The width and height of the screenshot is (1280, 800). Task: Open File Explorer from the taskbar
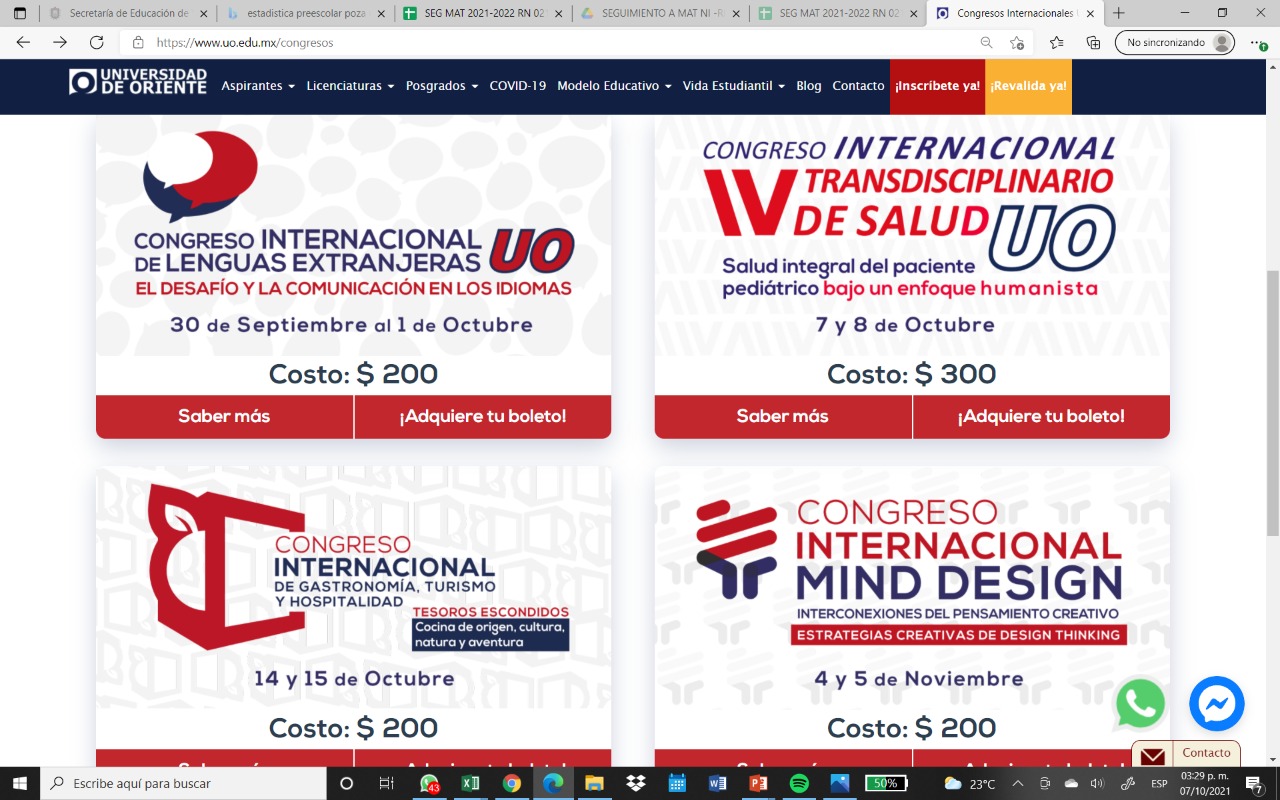[x=594, y=783]
